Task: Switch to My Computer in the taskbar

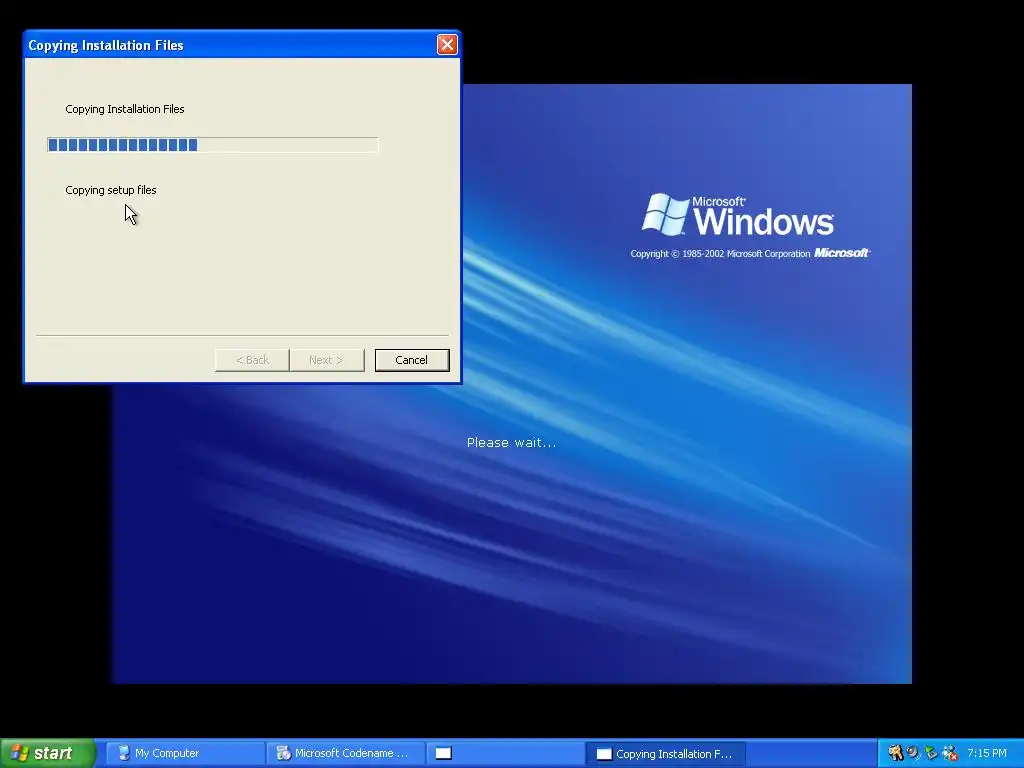Action: pyautogui.click(x=184, y=753)
